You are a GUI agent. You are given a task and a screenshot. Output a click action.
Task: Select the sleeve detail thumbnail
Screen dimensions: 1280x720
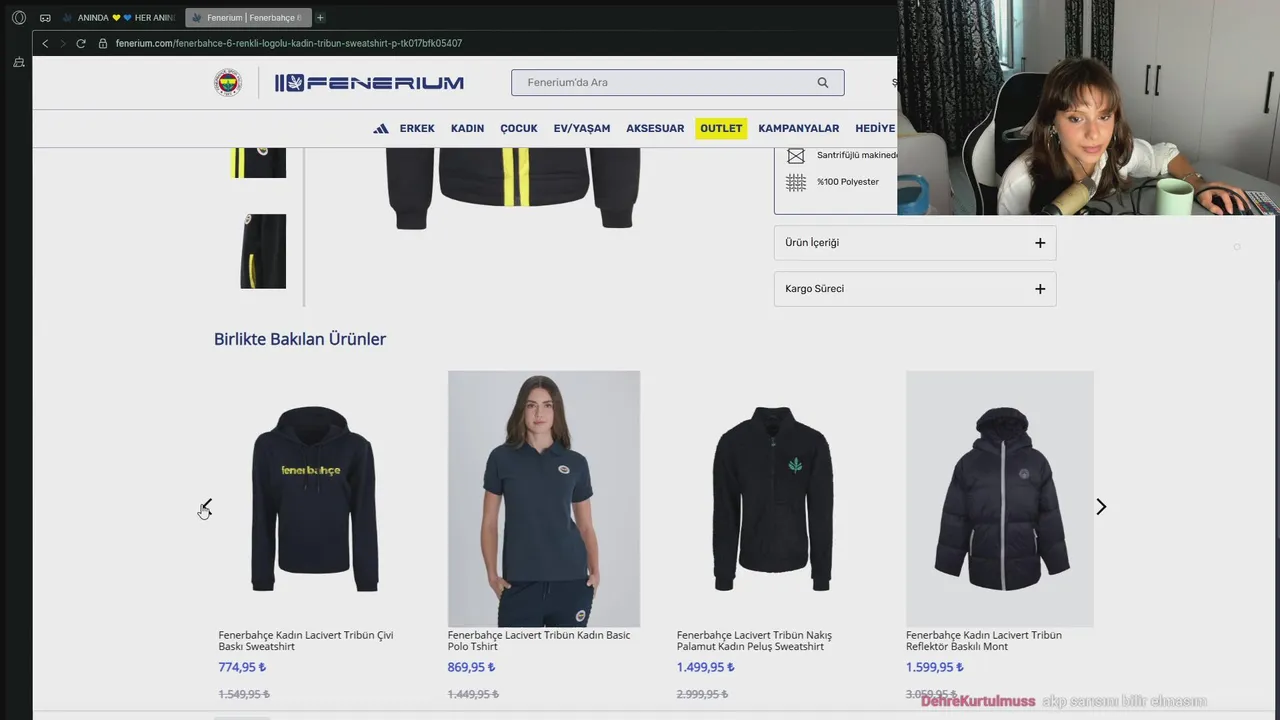coord(263,251)
